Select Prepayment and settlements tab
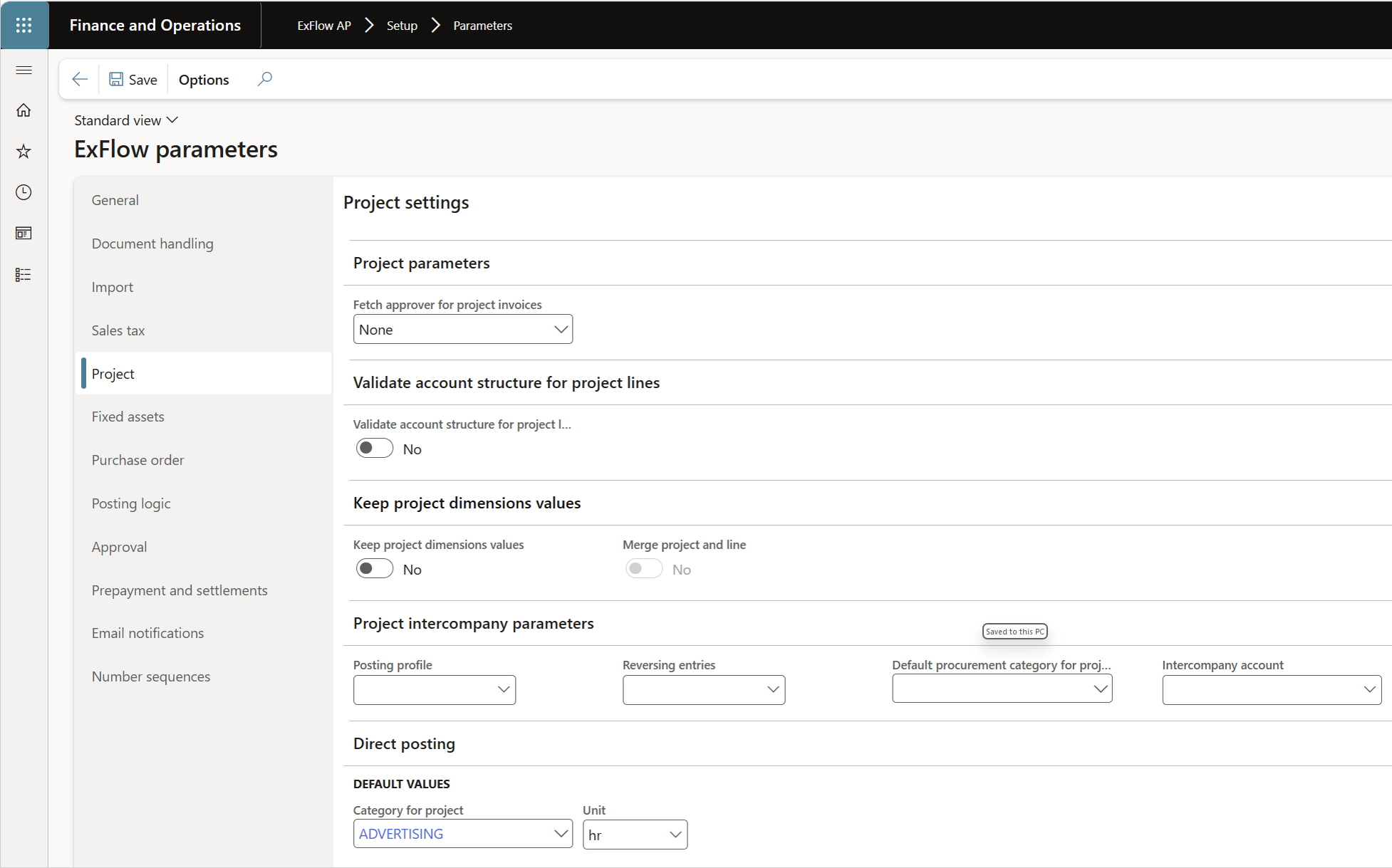Viewport: 1392px width, 868px height. coord(203,590)
